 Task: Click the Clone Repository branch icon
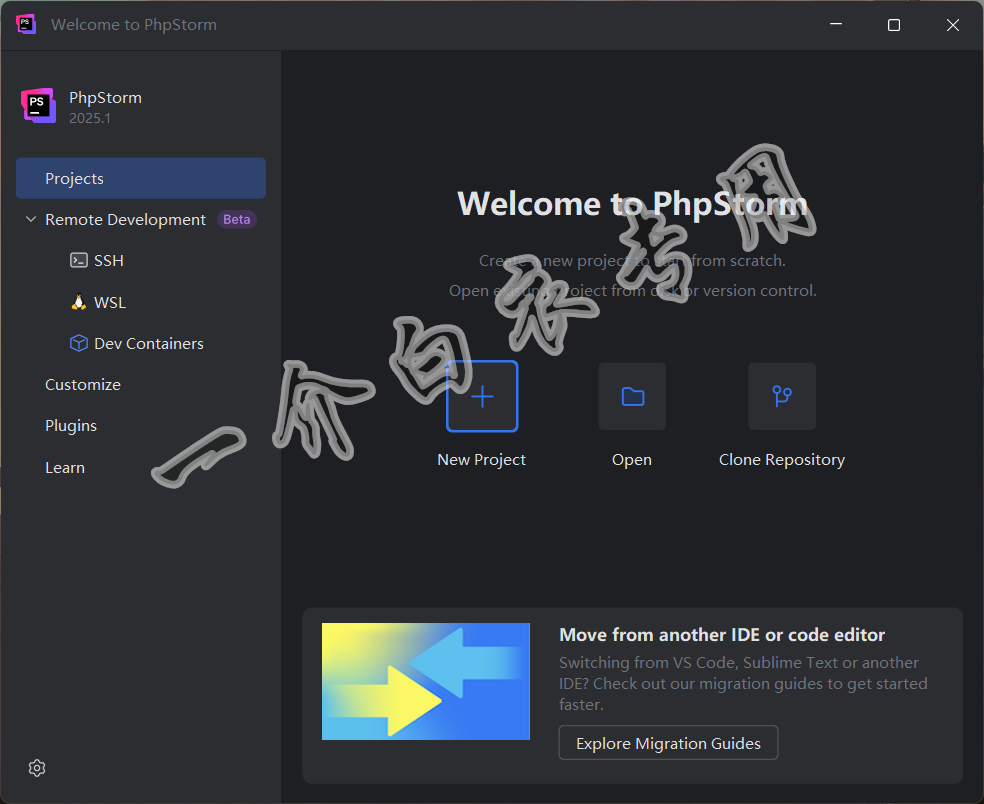[x=782, y=397]
